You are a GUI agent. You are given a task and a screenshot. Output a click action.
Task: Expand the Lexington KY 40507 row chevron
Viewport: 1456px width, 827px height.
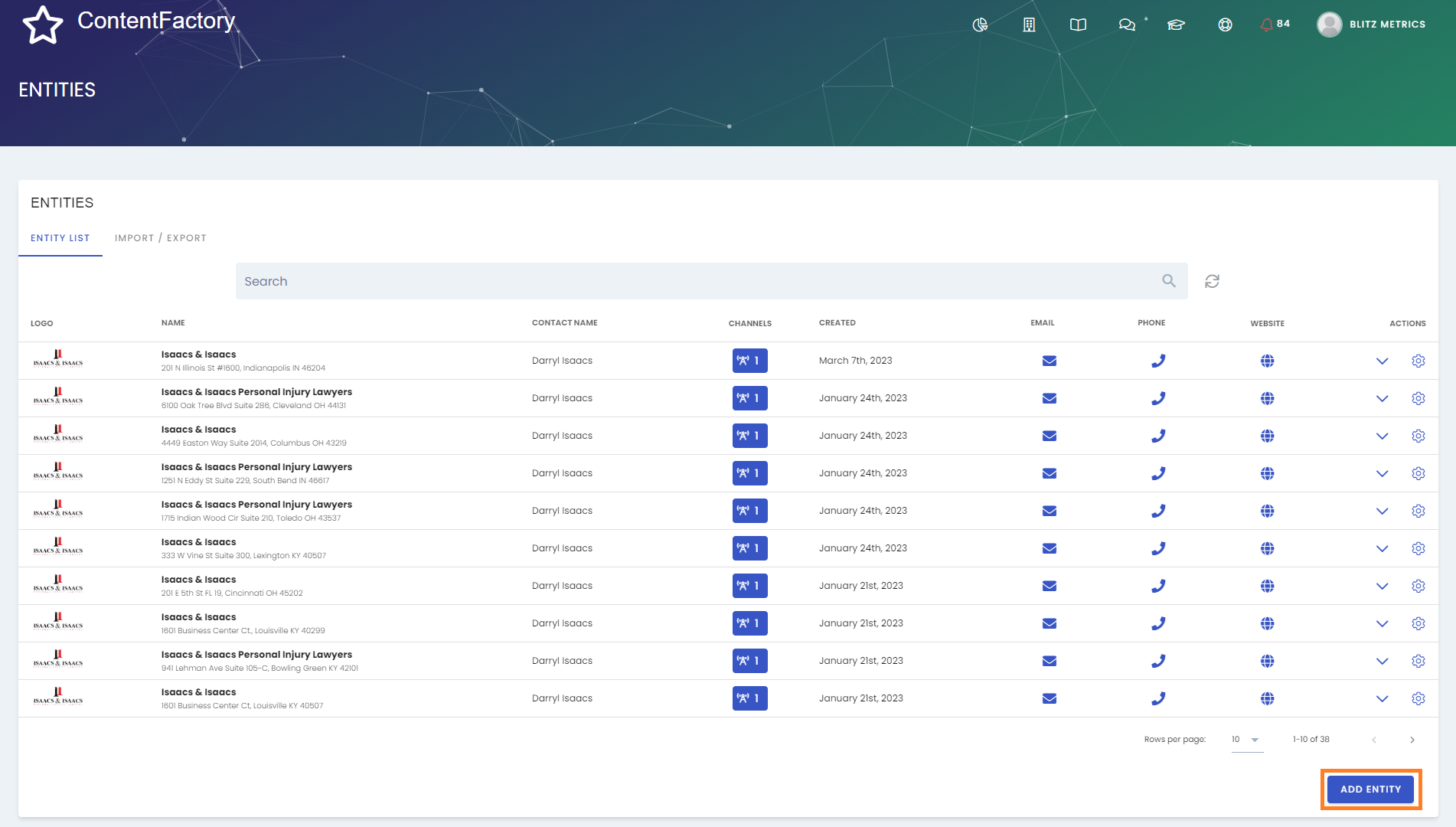point(1382,548)
